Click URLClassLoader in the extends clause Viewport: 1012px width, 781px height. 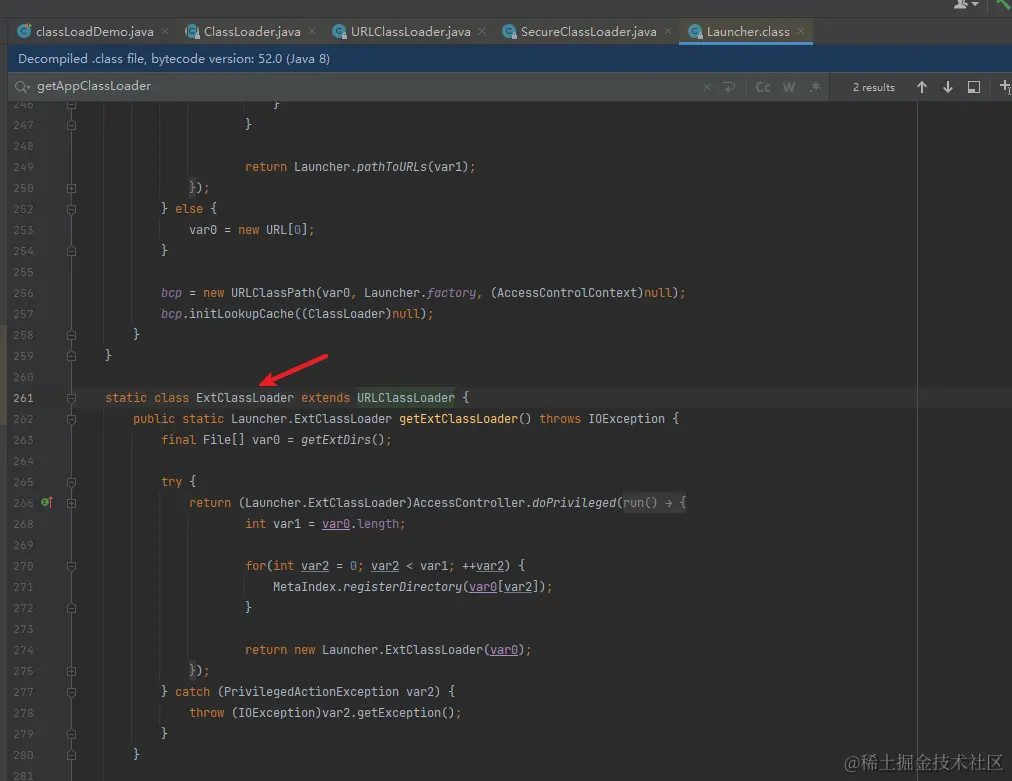click(x=405, y=398)
